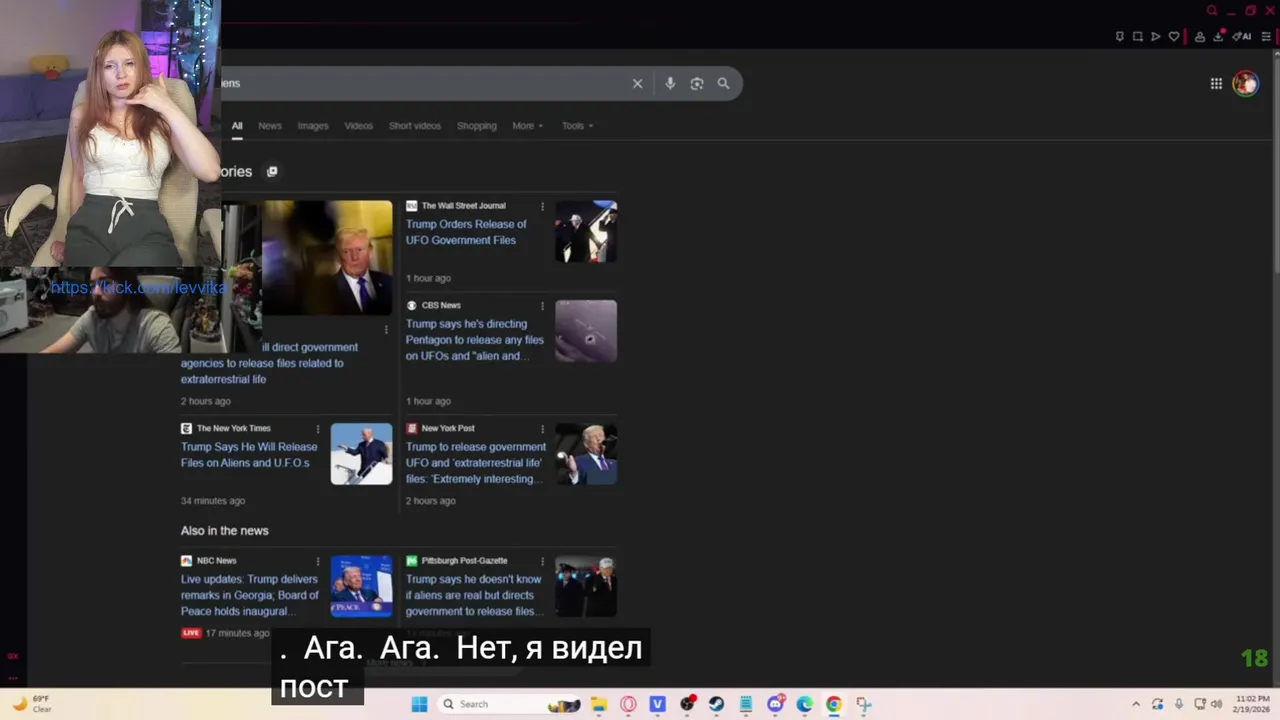
Task: Open 'Trump Says He Will Release Files on Aliens'
Action: 249,455
